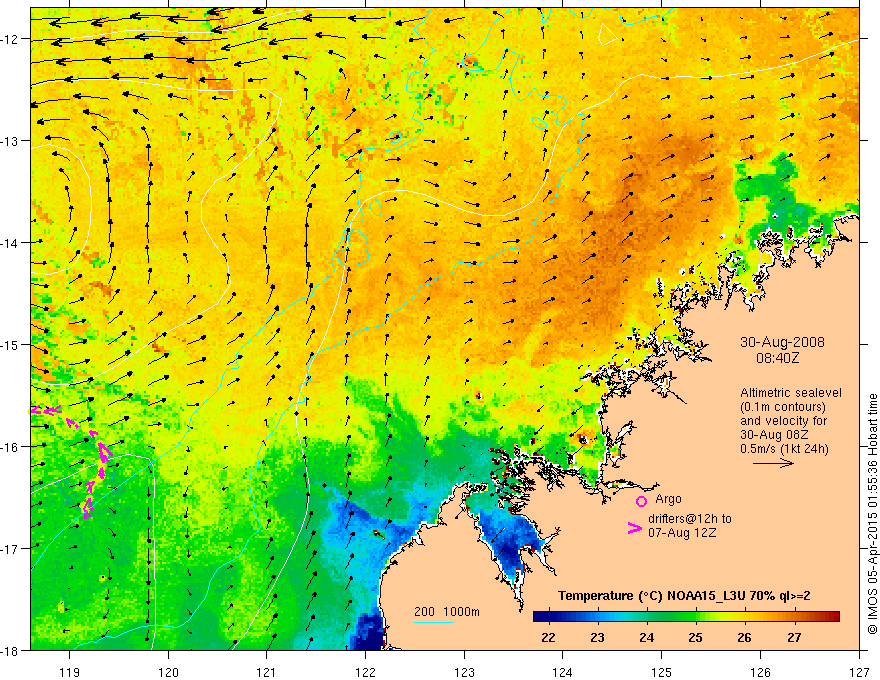The image size is (880, 680).
Task: Click the 'Altimetric sealevel' caption text
Action: point(791,393)
